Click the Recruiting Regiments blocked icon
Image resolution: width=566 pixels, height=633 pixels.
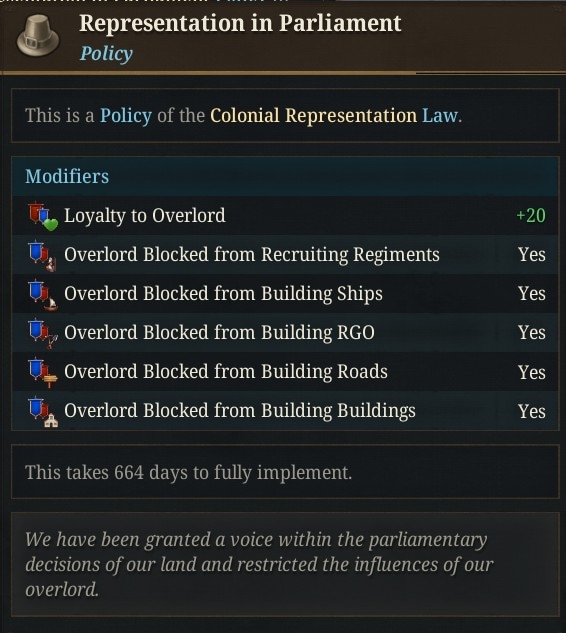pyautogui.click(x=43, y=256)
